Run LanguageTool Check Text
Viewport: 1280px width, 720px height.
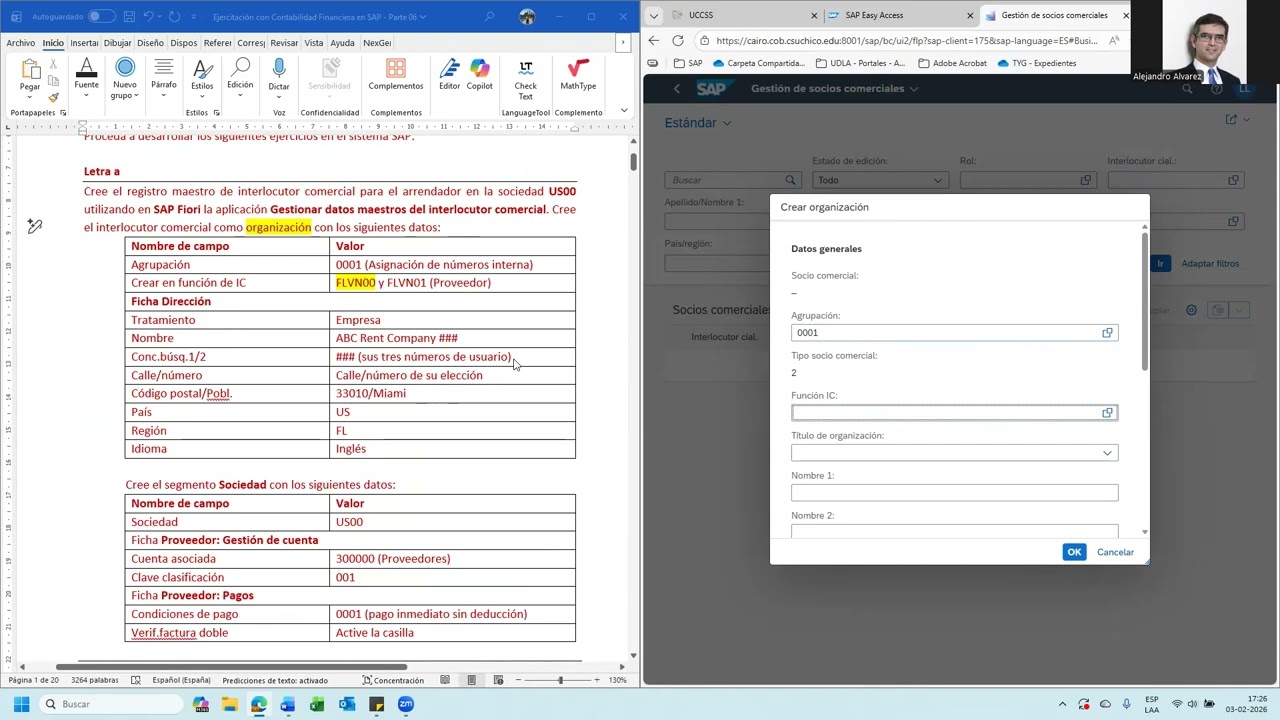tap(526, 79)
